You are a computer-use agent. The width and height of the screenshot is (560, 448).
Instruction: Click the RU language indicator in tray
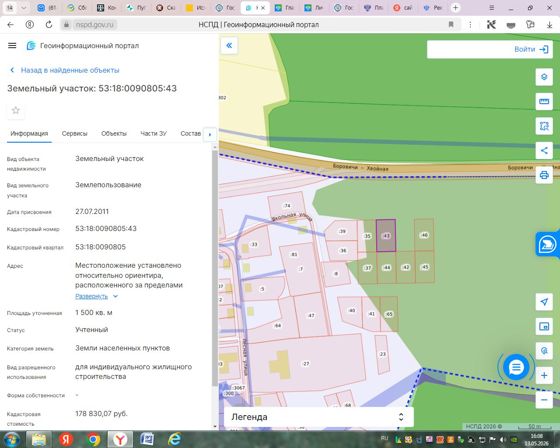(x=384, y=438)
